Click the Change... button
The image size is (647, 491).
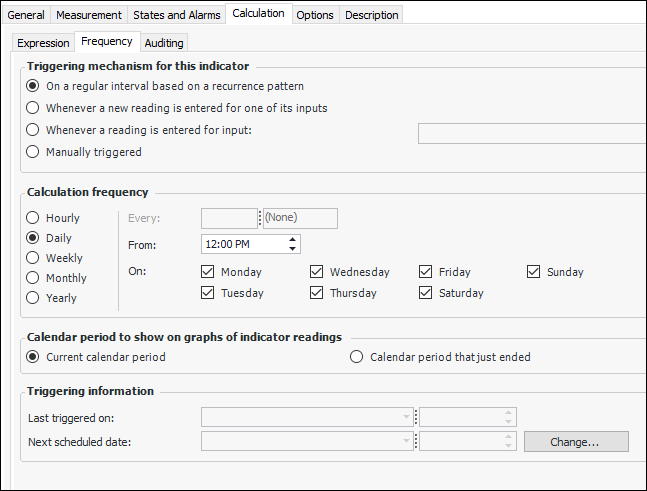coord(575,442)
